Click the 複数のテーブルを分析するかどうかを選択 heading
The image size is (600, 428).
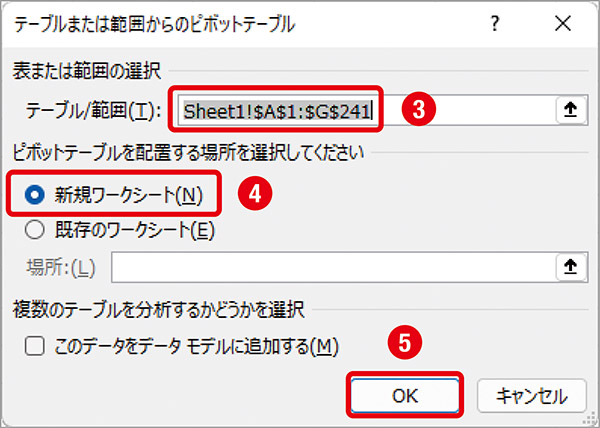(158, 309)
